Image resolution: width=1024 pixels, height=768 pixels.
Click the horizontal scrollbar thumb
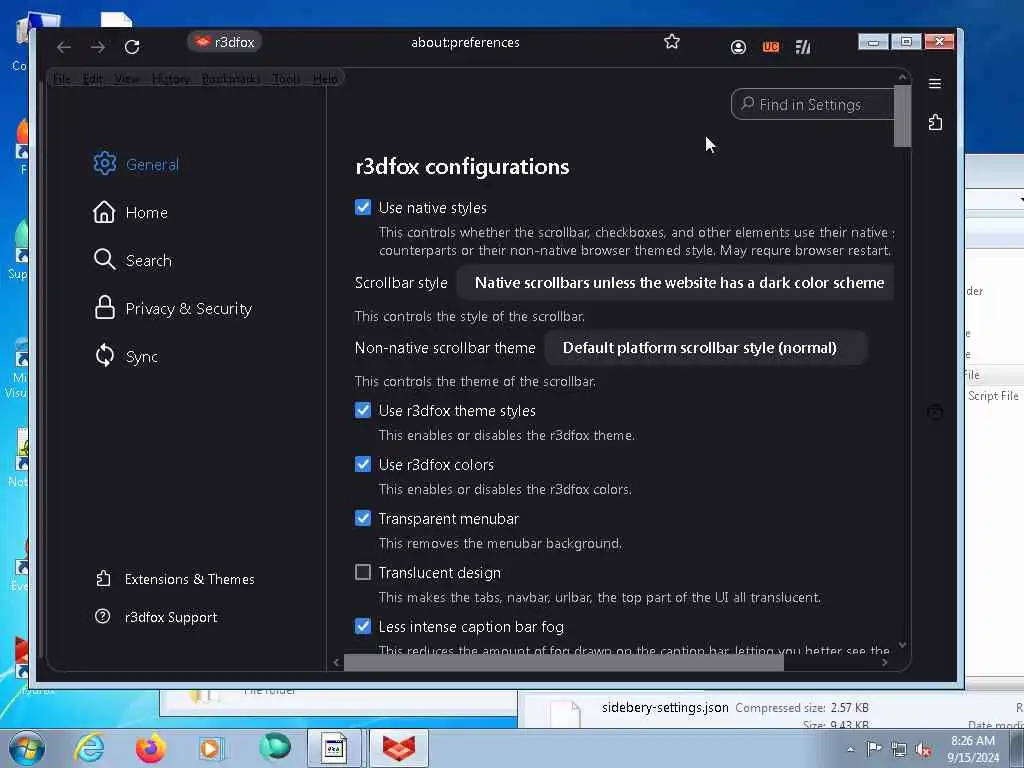(564, 662)
